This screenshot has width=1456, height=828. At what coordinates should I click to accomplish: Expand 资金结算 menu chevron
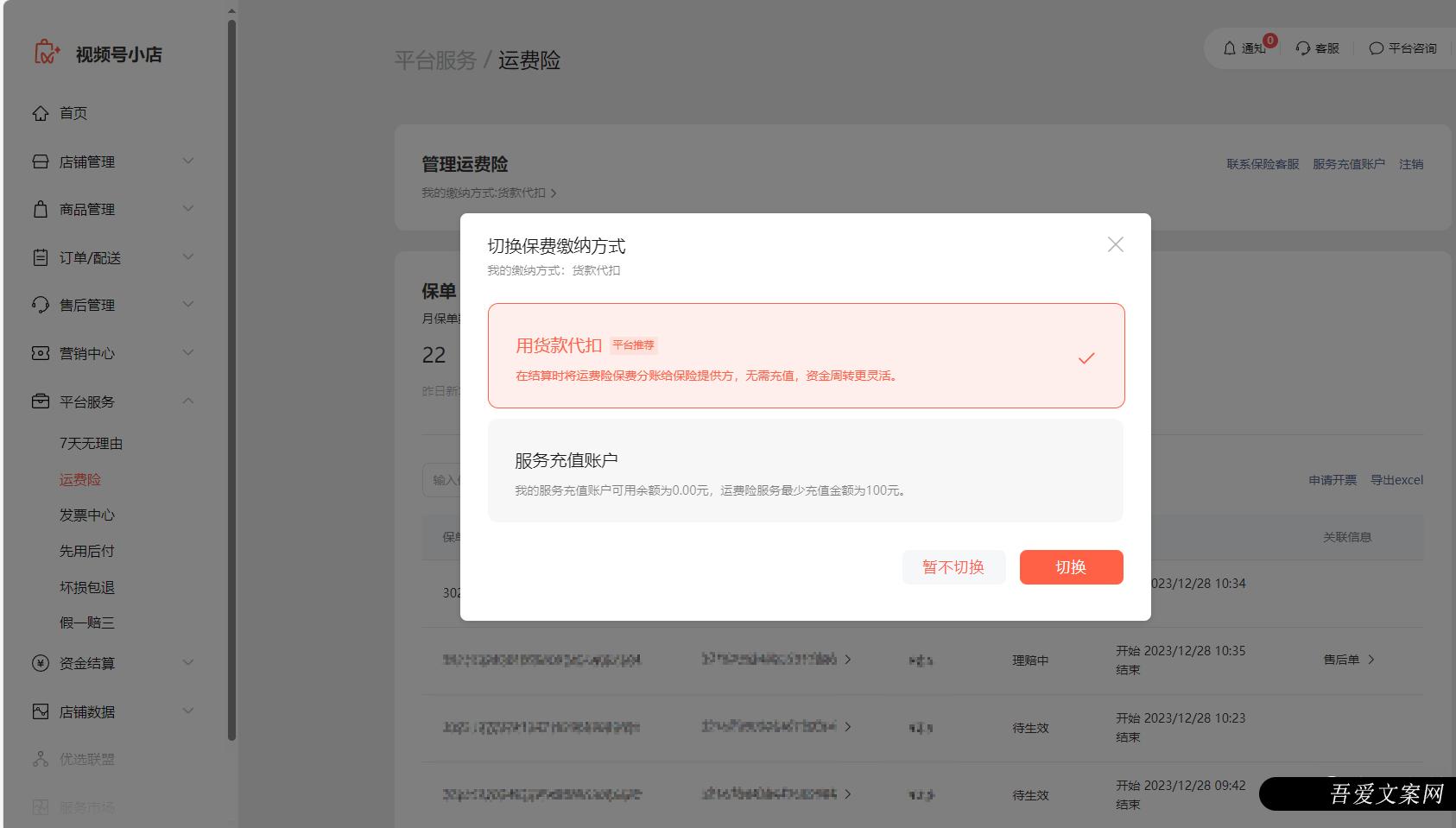point(188,662)
